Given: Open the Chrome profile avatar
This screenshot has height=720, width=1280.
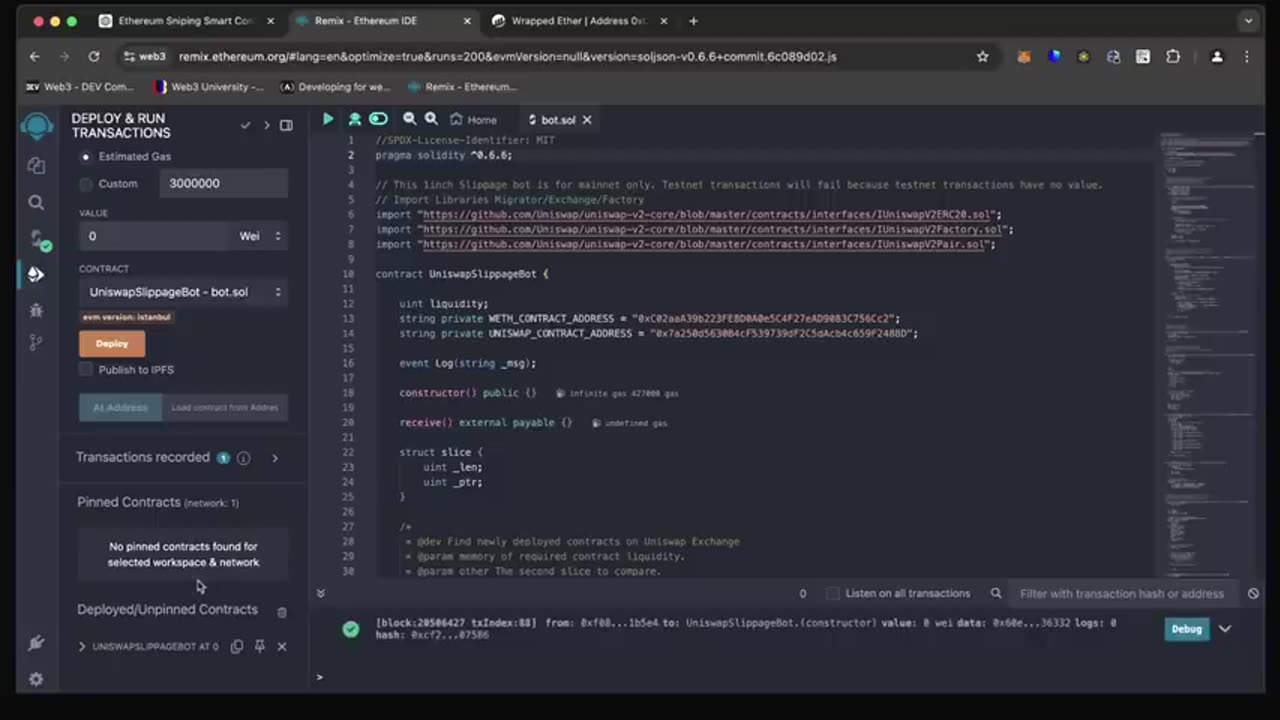Looking at the screenshot, I should (1217, 57).
